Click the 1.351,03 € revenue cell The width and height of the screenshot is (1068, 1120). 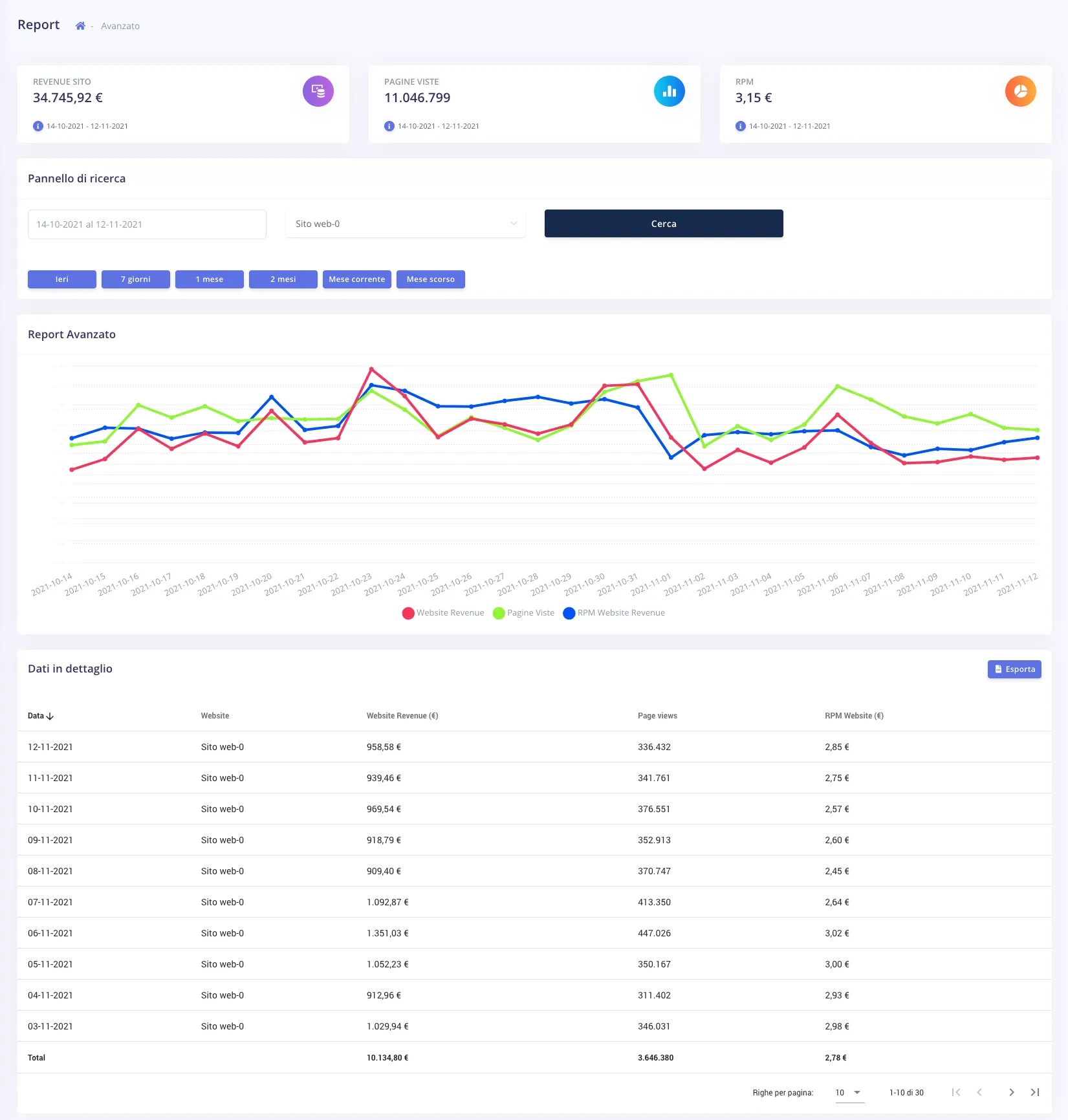click(387, 933)
